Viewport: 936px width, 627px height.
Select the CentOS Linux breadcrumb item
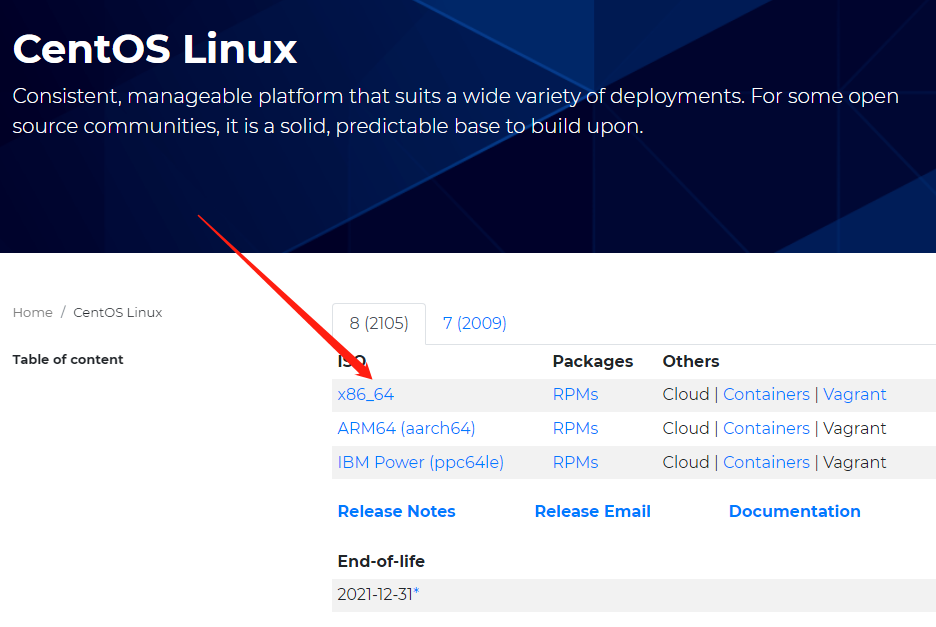point(118,313)
